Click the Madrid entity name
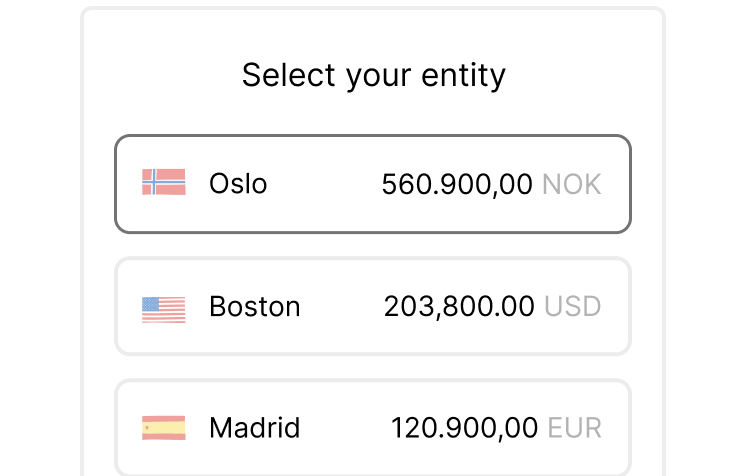Viewport: 746px width, 476px height. click(x=254, y=429)
